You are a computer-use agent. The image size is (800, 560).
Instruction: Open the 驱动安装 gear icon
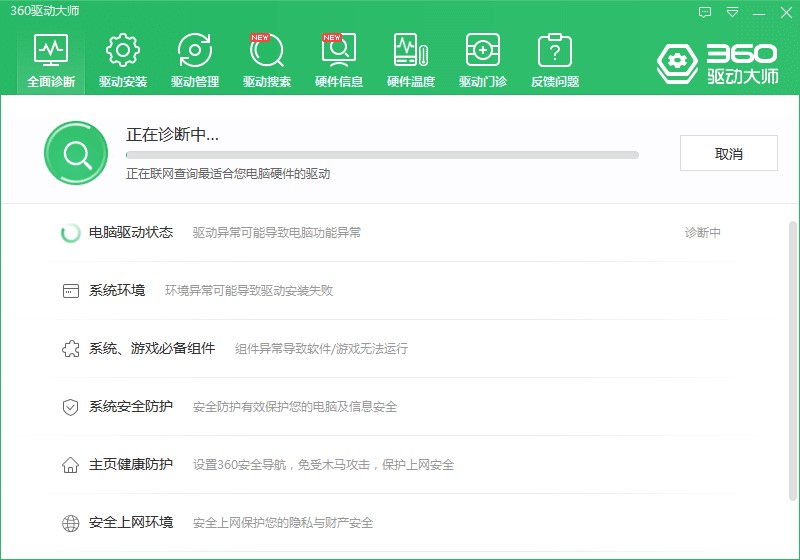(123, 51)
